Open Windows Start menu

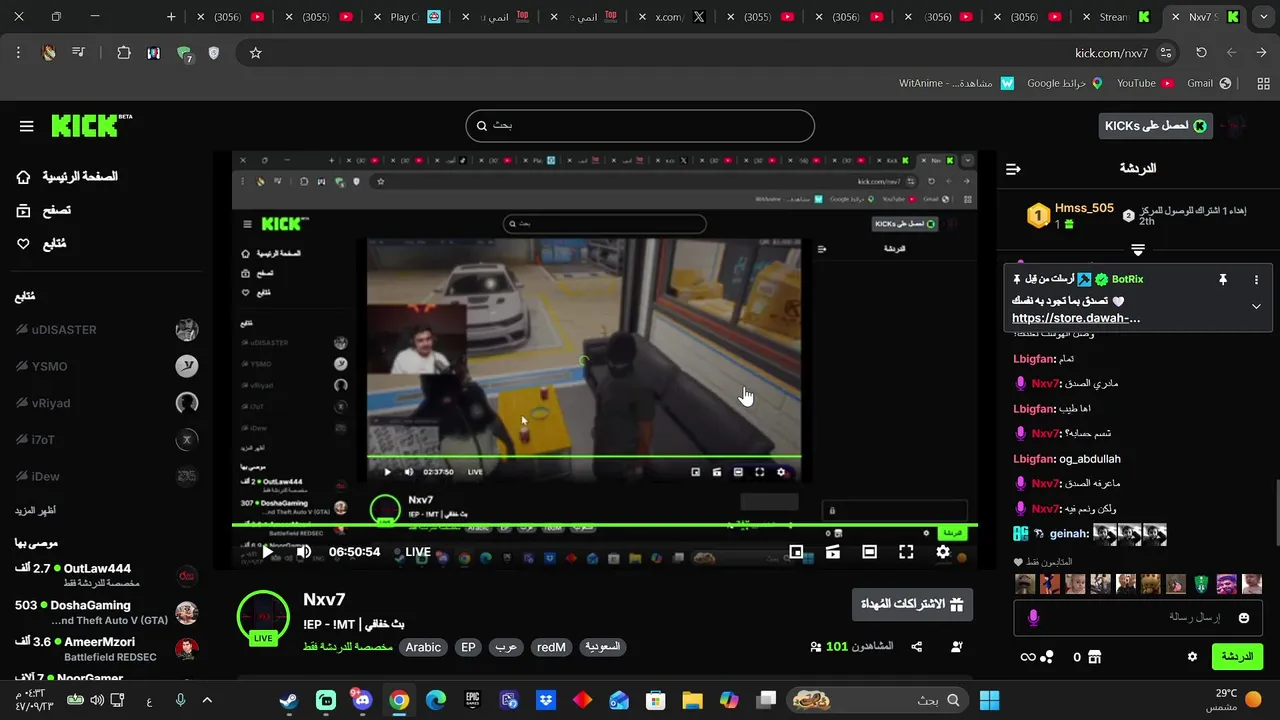(x=990, y=700)
